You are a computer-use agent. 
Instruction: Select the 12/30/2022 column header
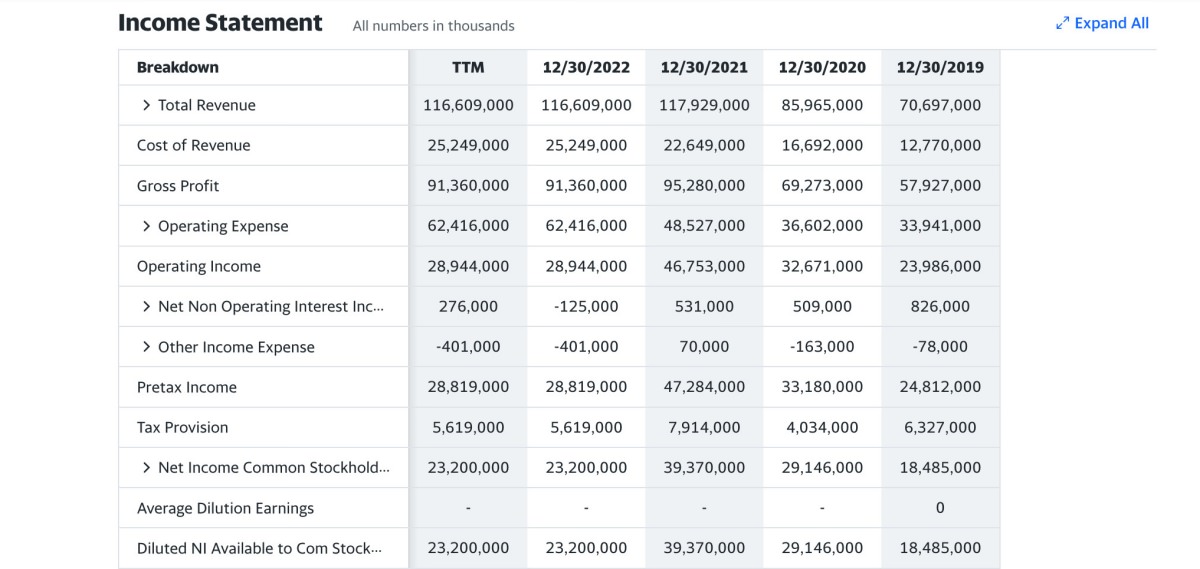[586, 67]
